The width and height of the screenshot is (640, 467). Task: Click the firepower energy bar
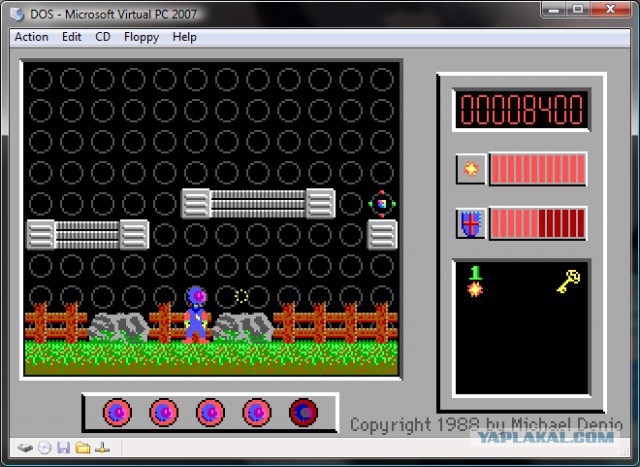point(538,169)
